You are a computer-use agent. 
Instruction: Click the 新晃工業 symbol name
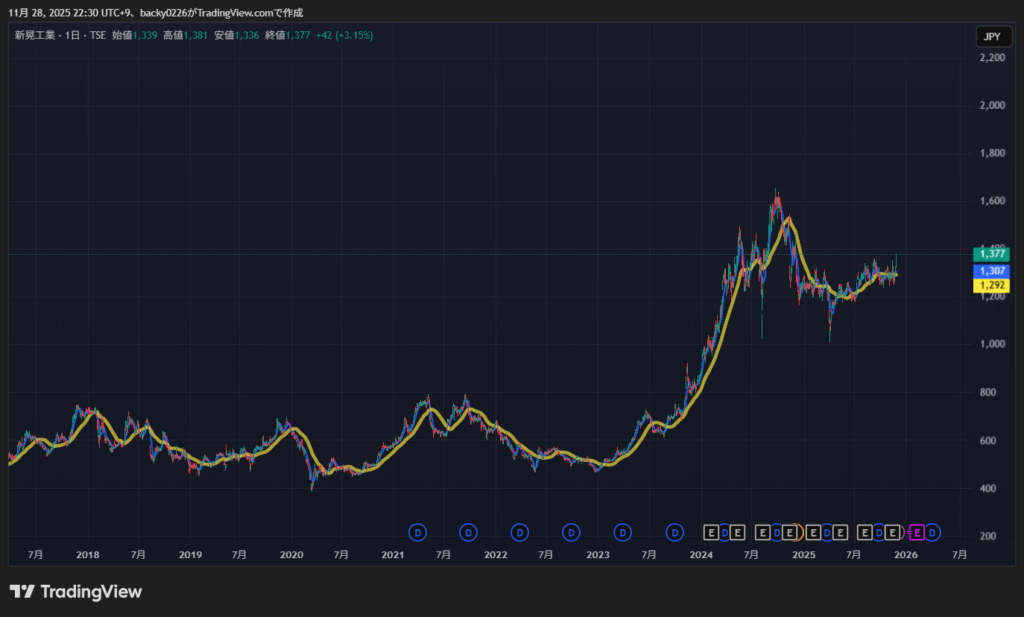36,36
